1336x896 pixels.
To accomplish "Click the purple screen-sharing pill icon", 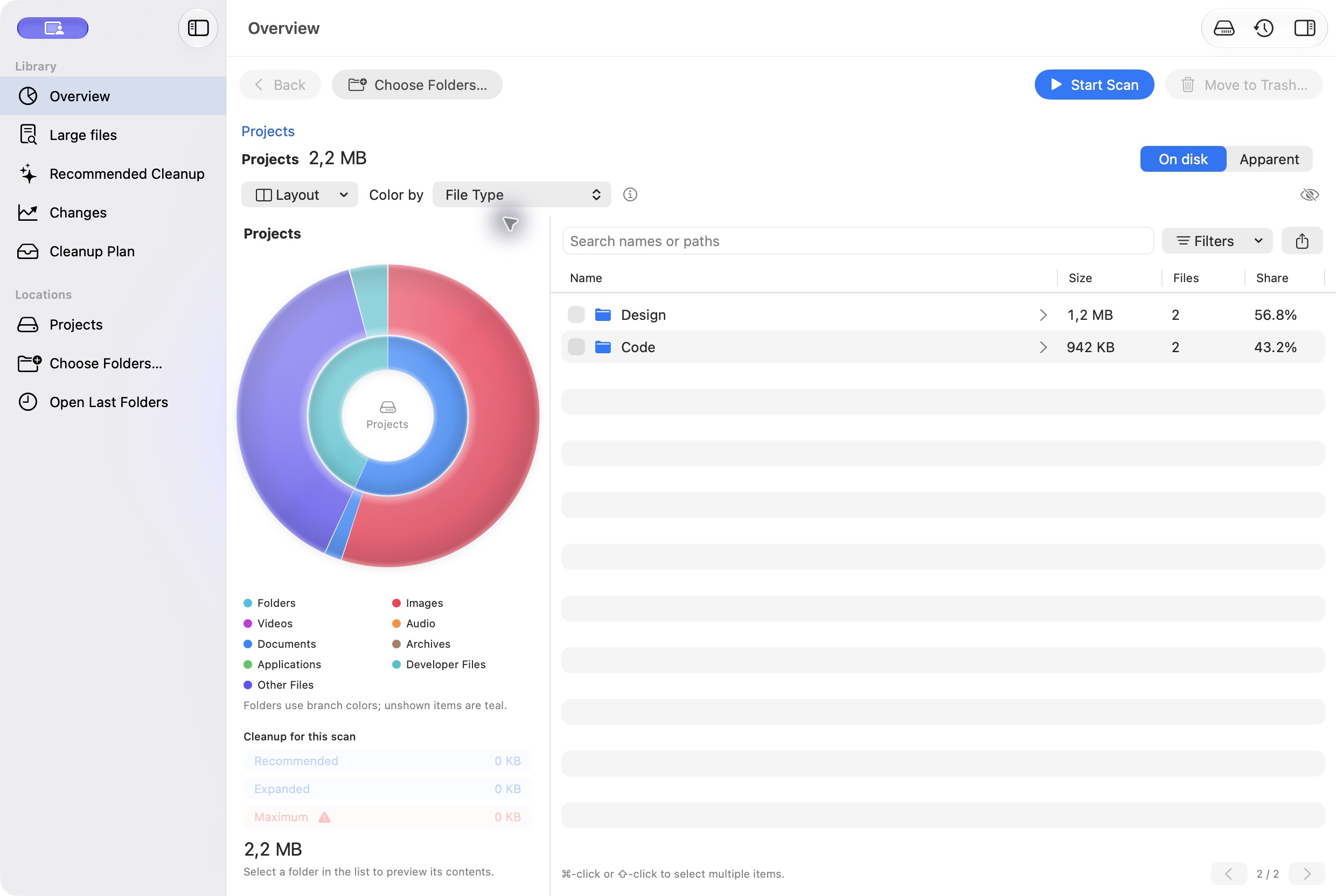I will tap(53, 28).
